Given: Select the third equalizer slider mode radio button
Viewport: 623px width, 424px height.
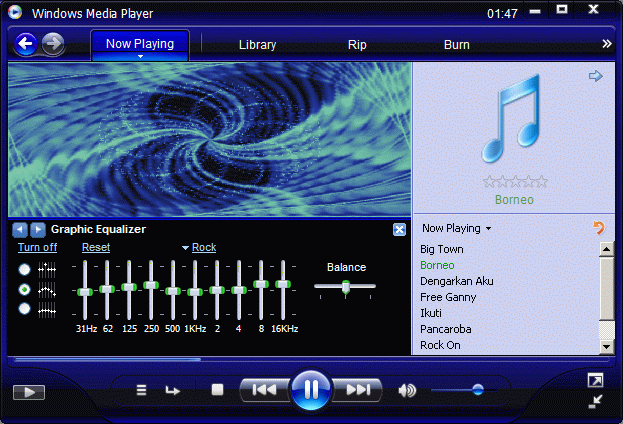Looking at the screenshot, I should (25, 309).
